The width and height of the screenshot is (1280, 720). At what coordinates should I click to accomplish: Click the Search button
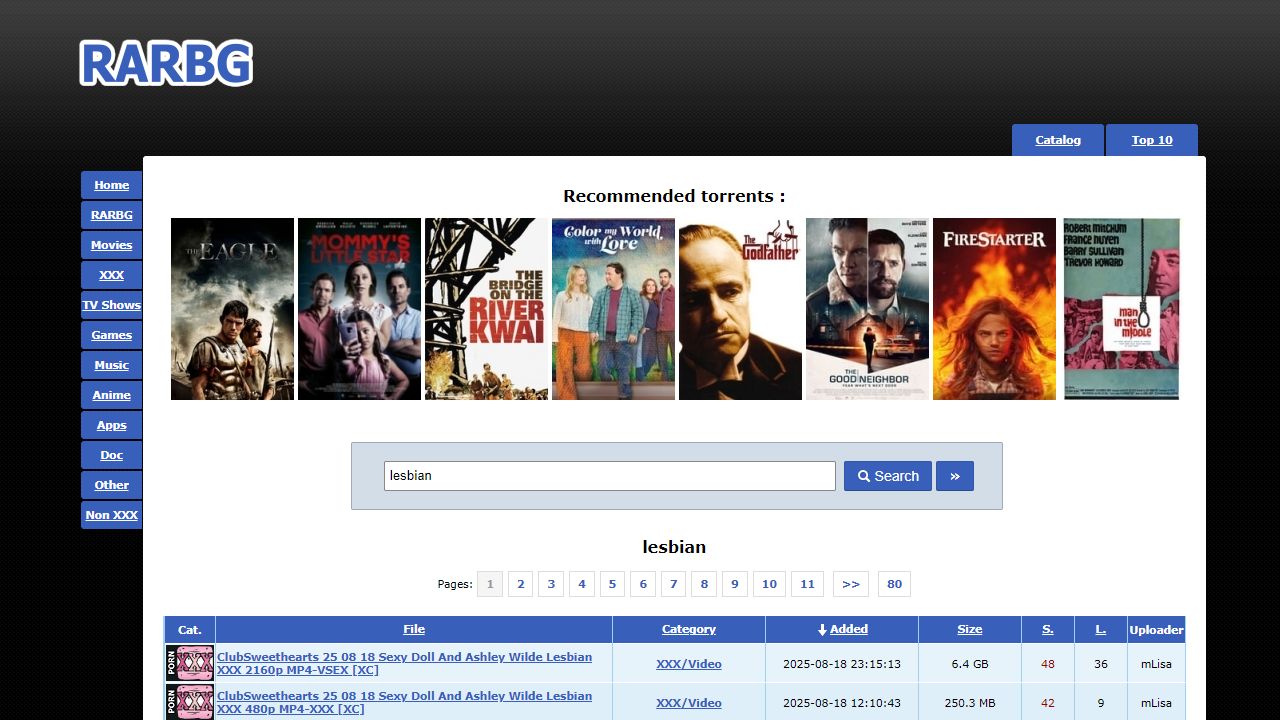pyautogui.click(x=888, y=476)
